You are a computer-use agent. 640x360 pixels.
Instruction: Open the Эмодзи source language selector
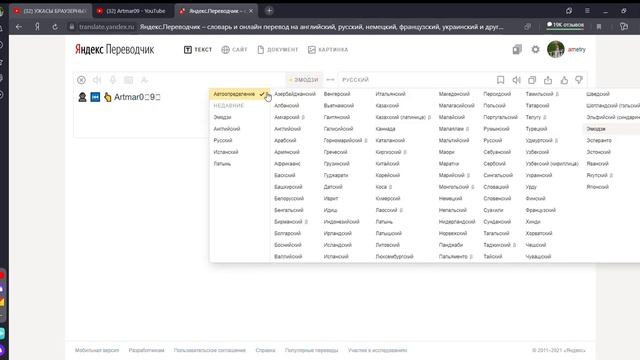click(304, 80)
